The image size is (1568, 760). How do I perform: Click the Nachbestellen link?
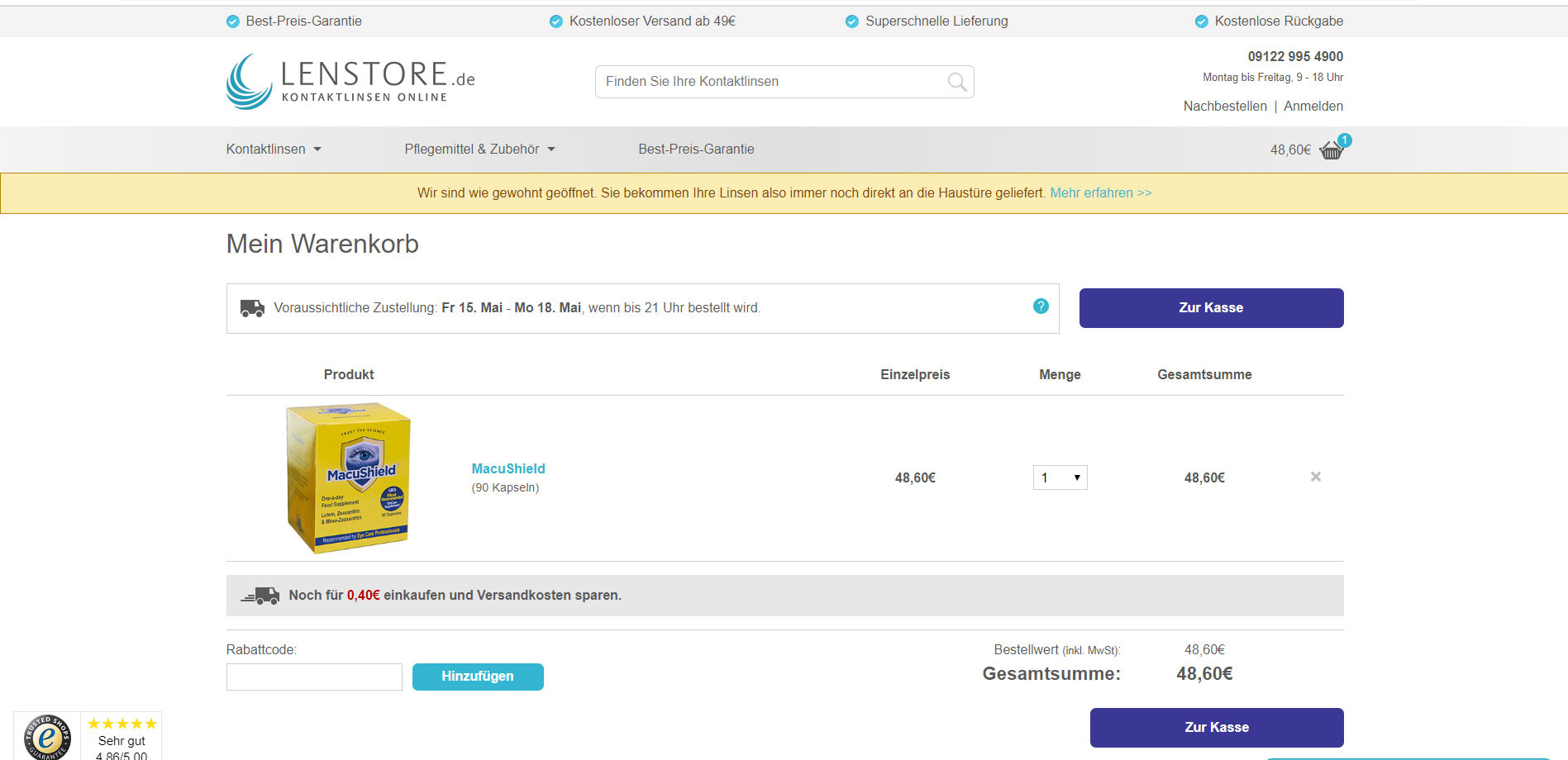click(x=1225, y=107)
